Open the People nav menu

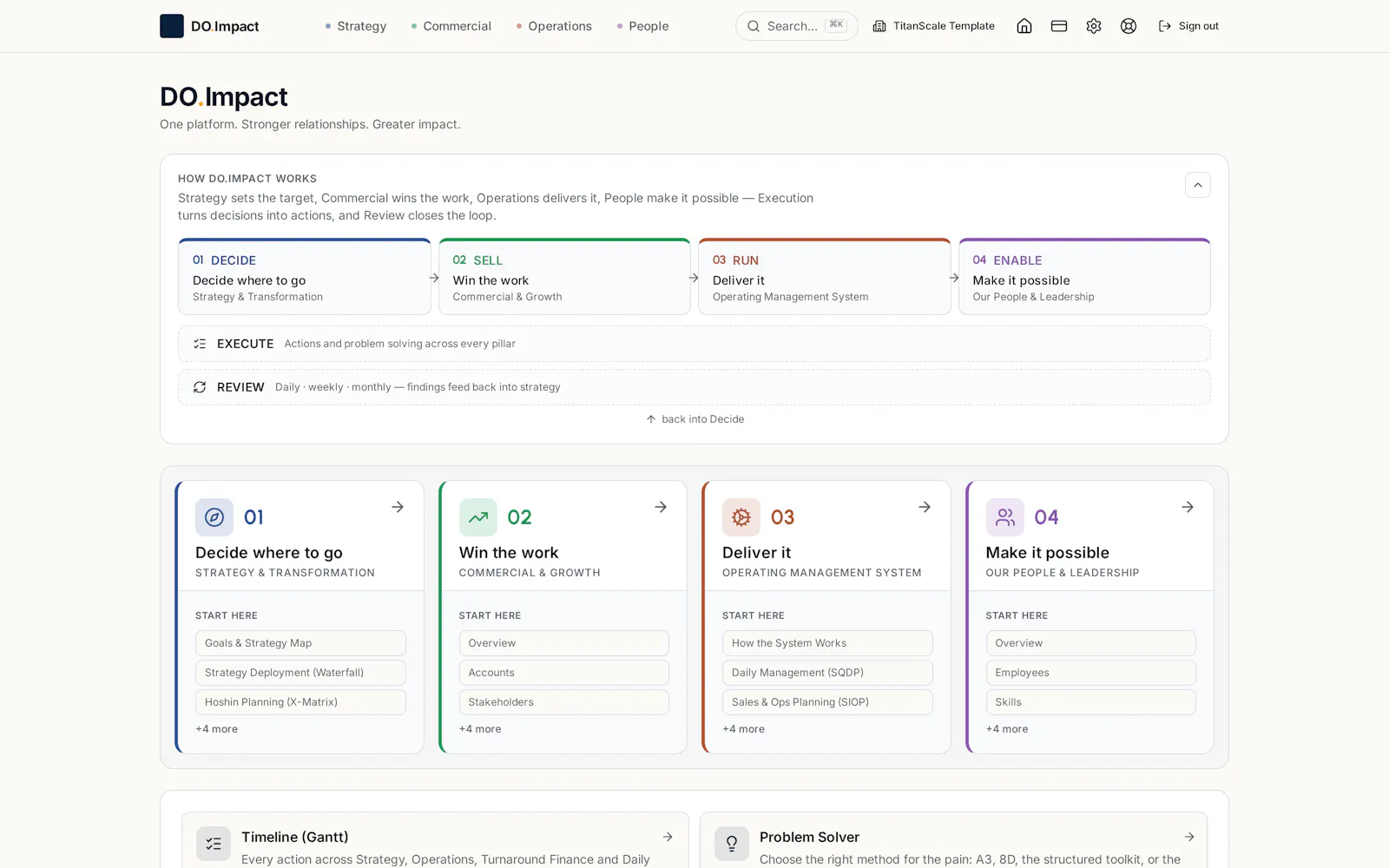tap(643, 26)
